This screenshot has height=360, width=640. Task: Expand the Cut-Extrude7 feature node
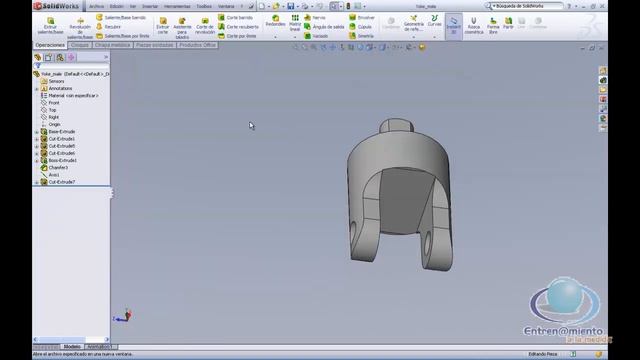[37, 182]
